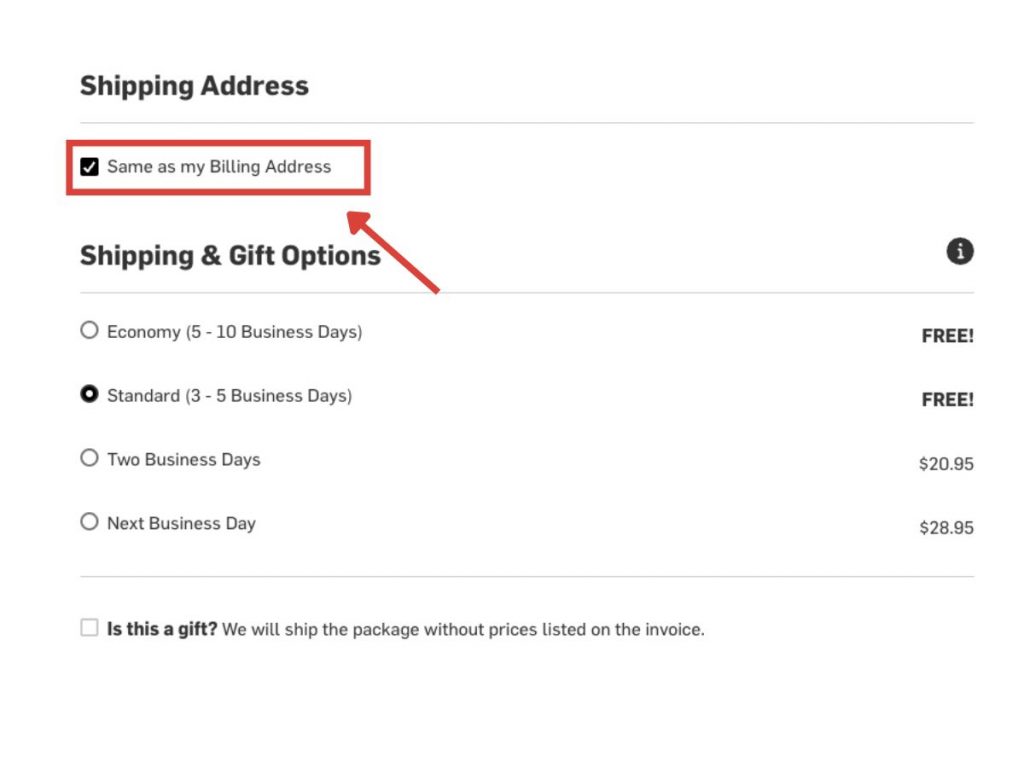Click the info icon beside Shipping & Gift Options
Screen dimensions: 1024x768
pyautogui.click(x=960, y=252)
